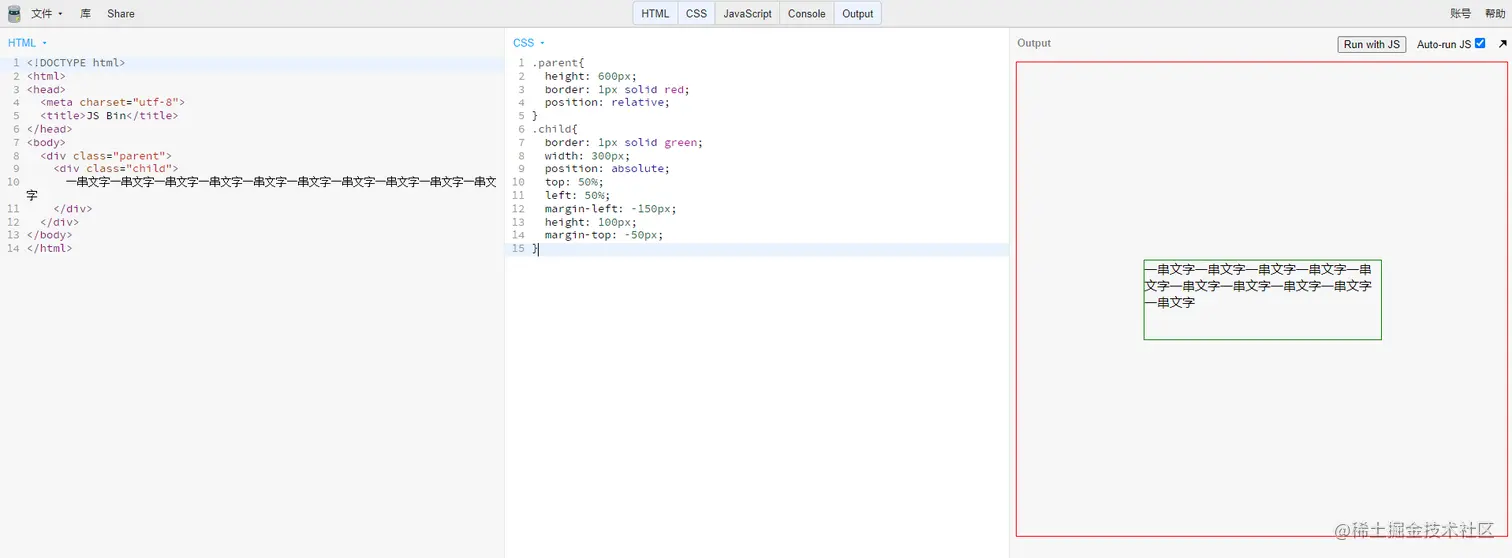Screen dimensions: 1512x558
Task: Click the position: absolute; CSS line
Action: pyautogui.click(x=607, y=169)
